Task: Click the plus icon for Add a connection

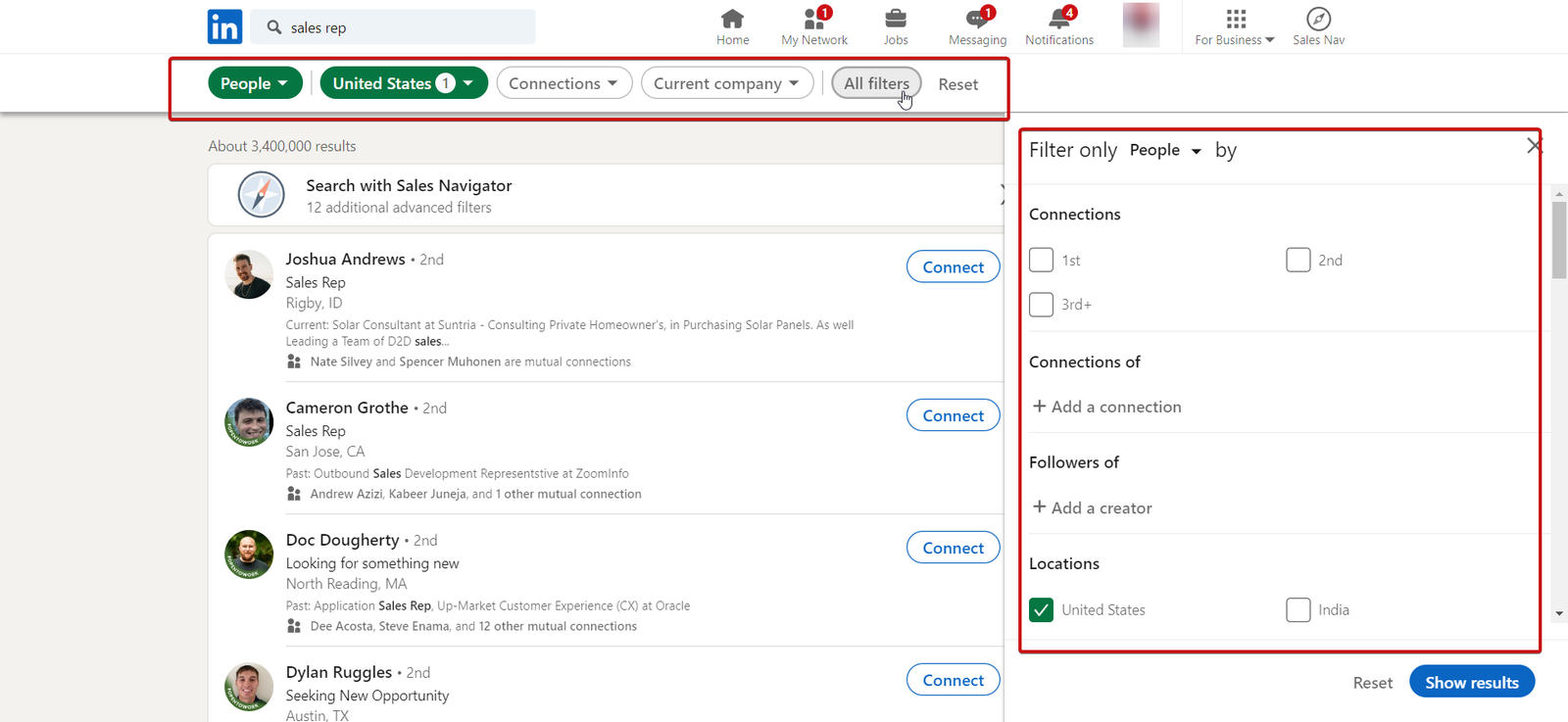Action: click(1040, 406)
